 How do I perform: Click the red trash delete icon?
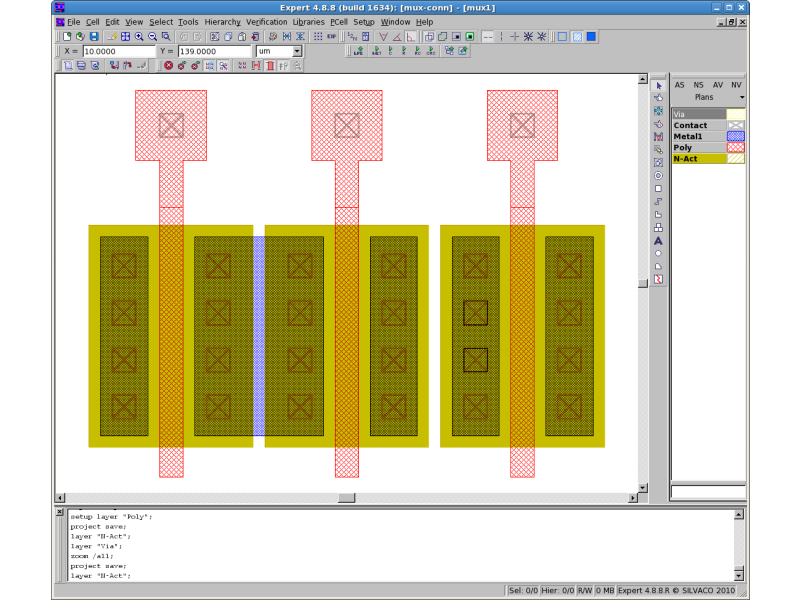270,66
